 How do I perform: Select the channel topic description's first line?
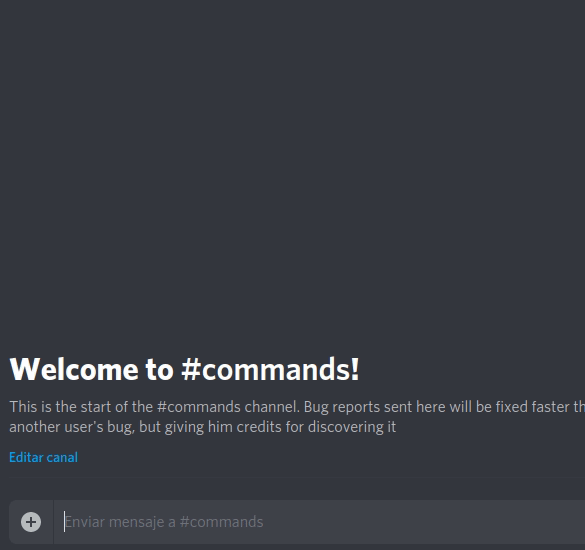coord(297,407)
